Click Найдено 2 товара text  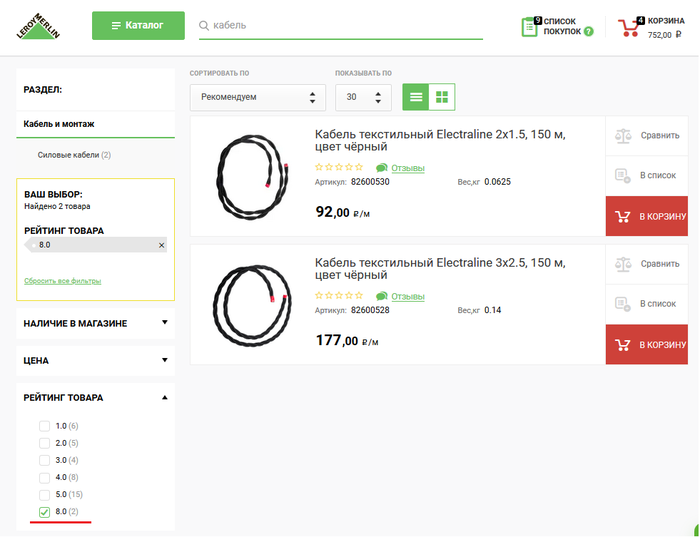tap(57, 206)
